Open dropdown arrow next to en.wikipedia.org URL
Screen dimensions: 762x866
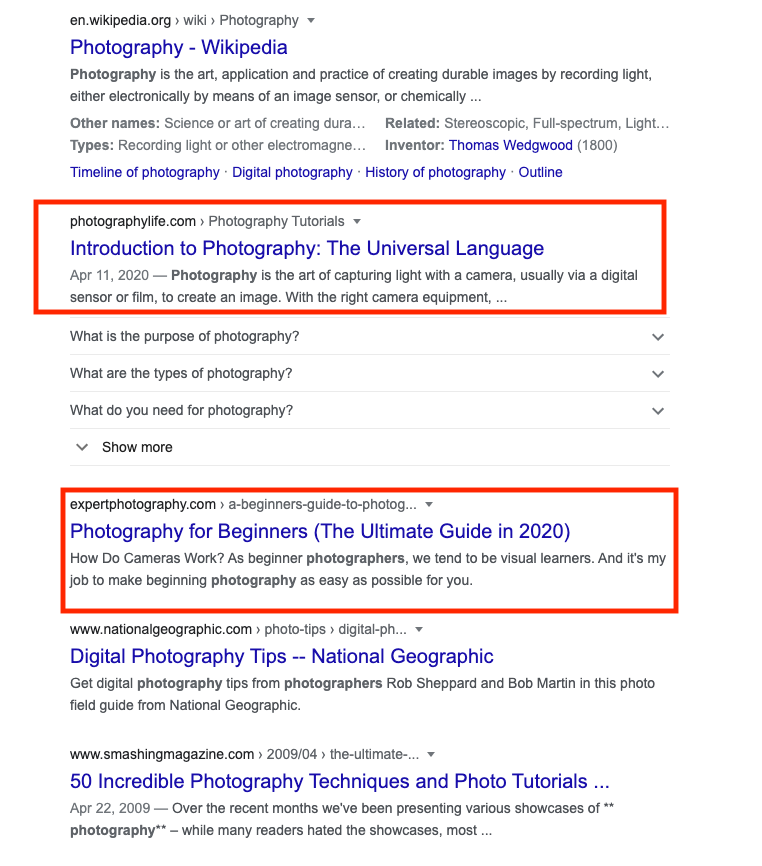click(311, 20)
